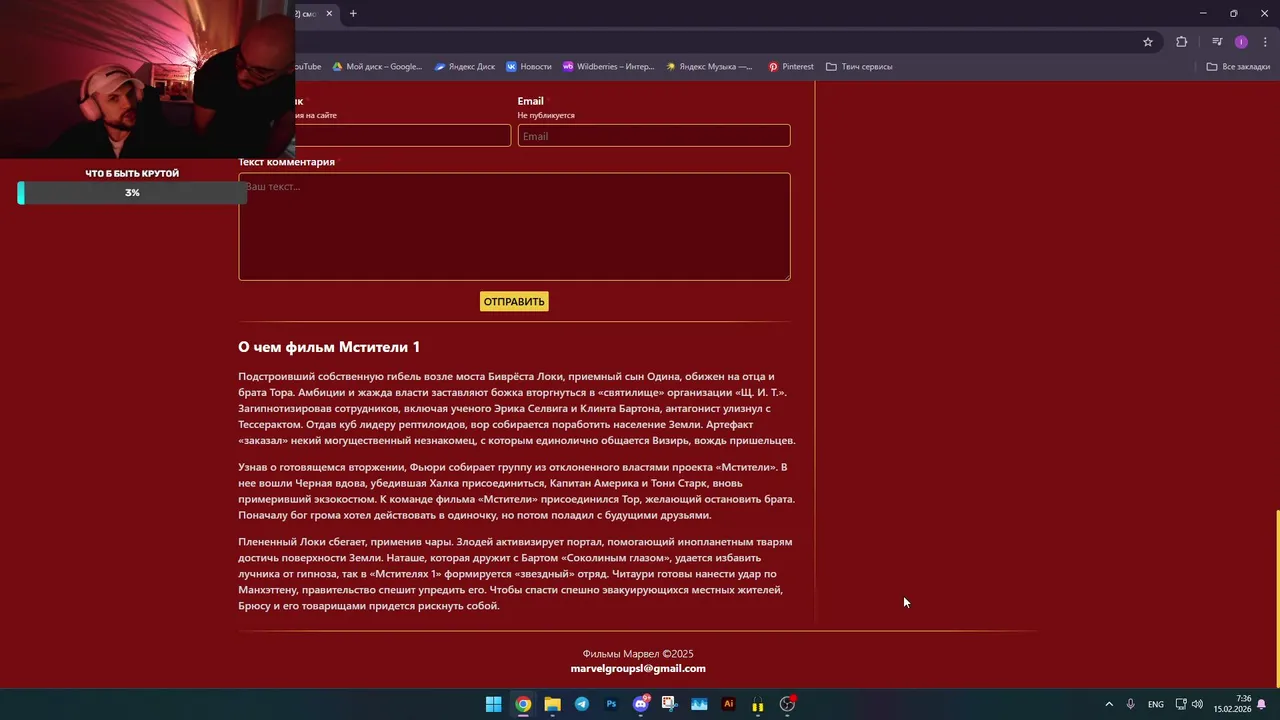Open the Яндекс Музыка bookmark
Image resolution: width=1280 pixels, height=720 pixels.
coord(709,67)
